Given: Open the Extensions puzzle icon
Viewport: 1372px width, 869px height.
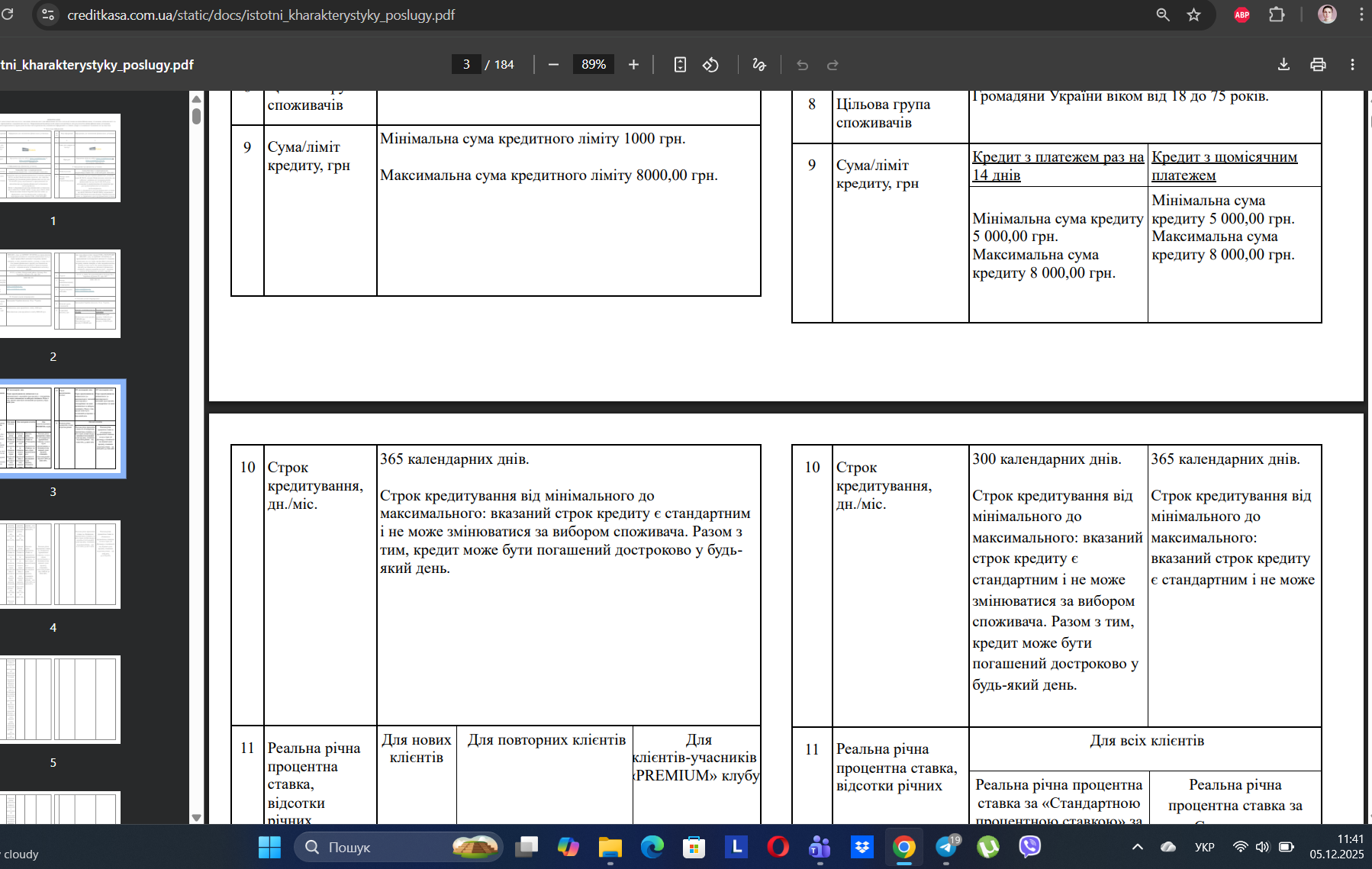Looking at the screenshot, I should [x=1277, y=14].
